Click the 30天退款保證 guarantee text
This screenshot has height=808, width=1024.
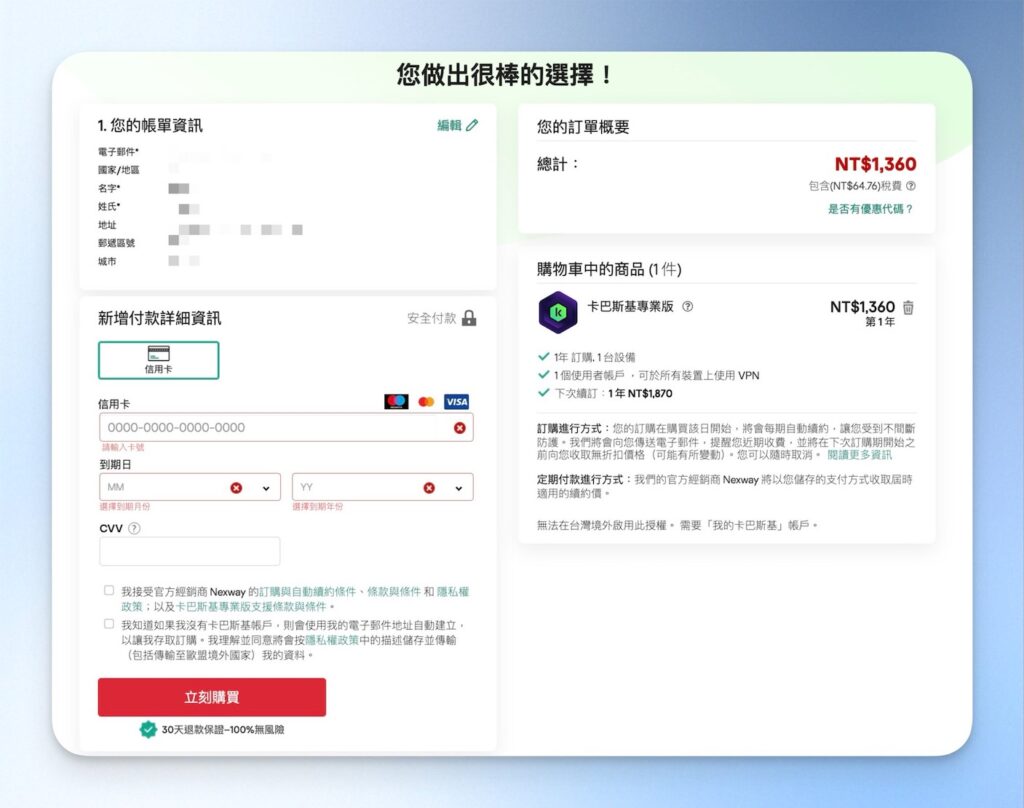[x=223, y=730]
